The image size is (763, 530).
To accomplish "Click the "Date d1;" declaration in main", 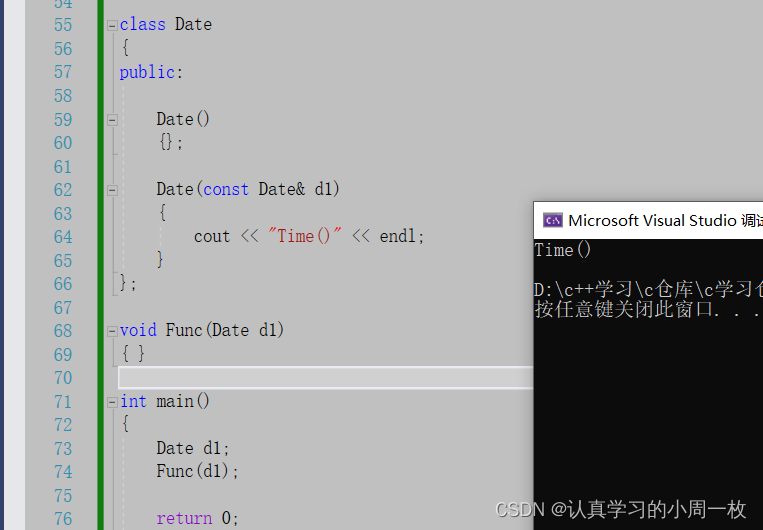I will point(193,448).
